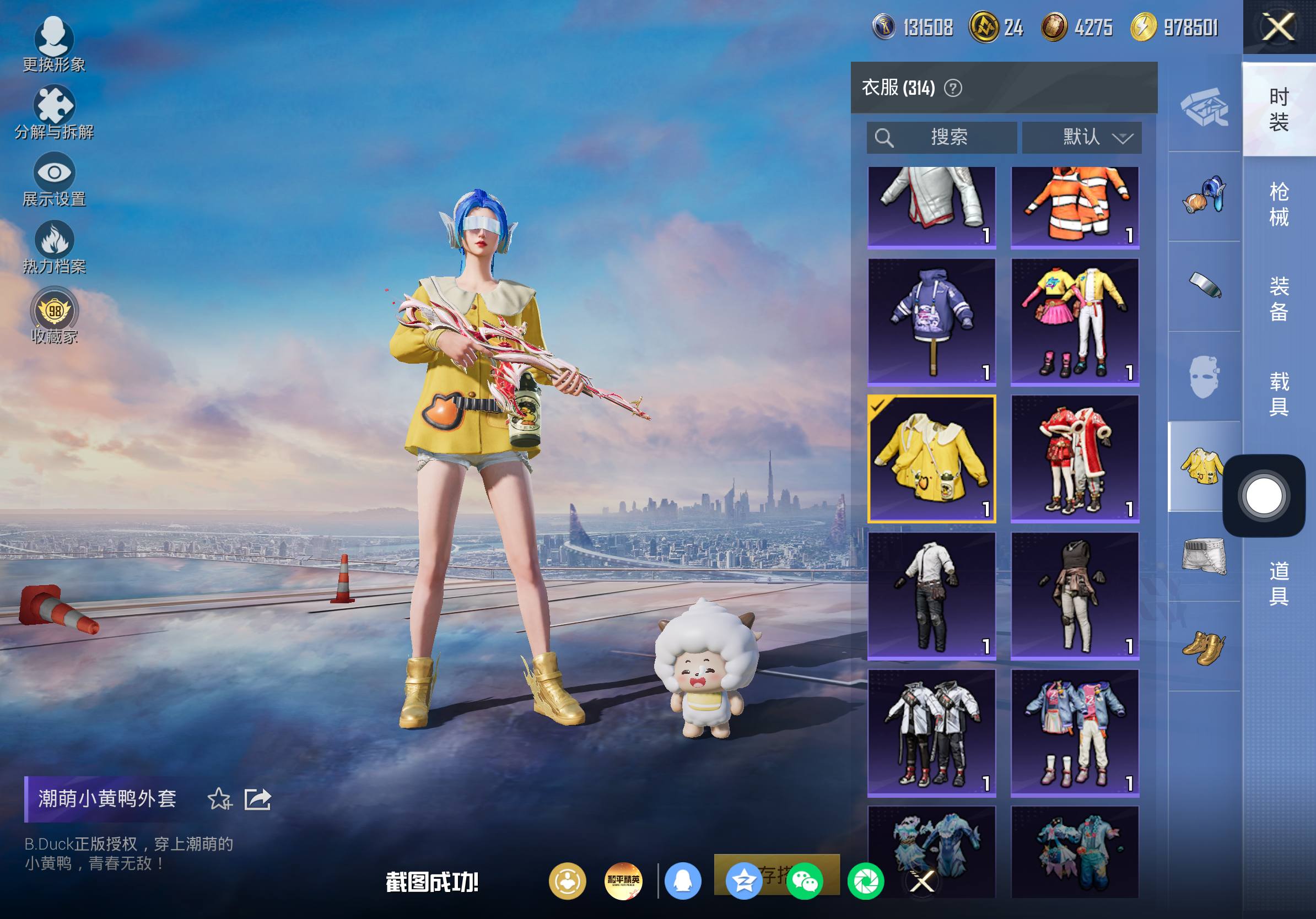Expand the 默认 sort dropdown
This screenshot has height=919, width=1316.
tap(1082, 138)
